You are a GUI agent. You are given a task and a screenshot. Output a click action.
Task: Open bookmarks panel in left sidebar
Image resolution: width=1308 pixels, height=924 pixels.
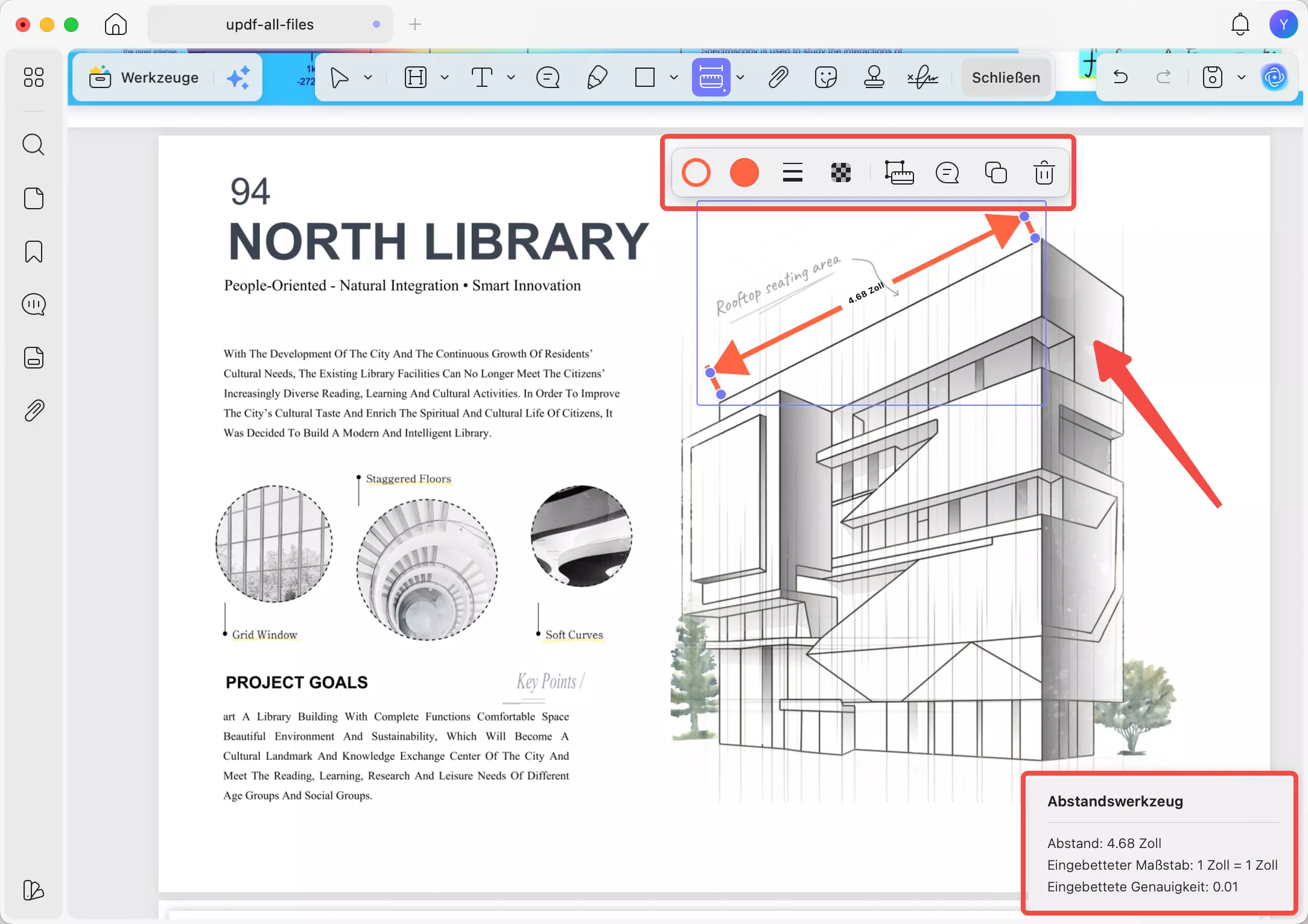34,252
